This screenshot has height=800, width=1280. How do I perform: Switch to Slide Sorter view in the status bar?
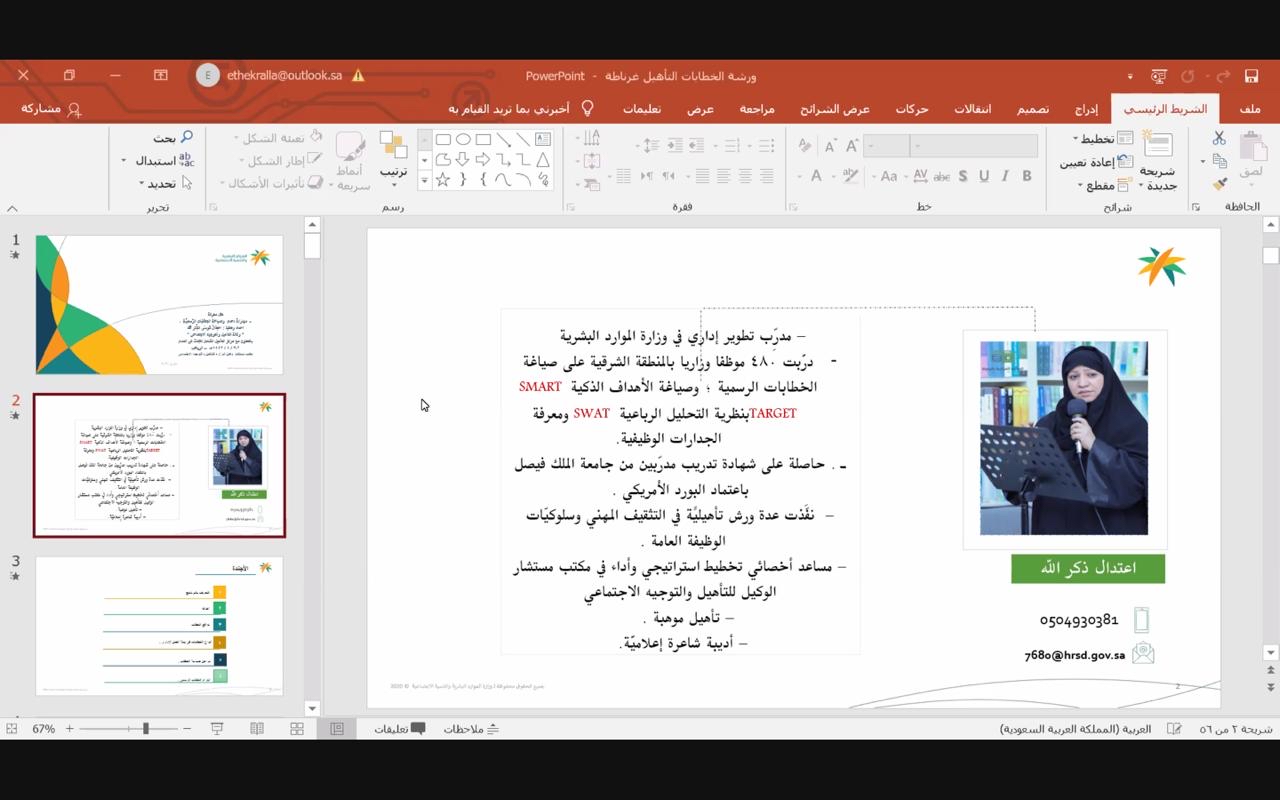tap(297, 729)
